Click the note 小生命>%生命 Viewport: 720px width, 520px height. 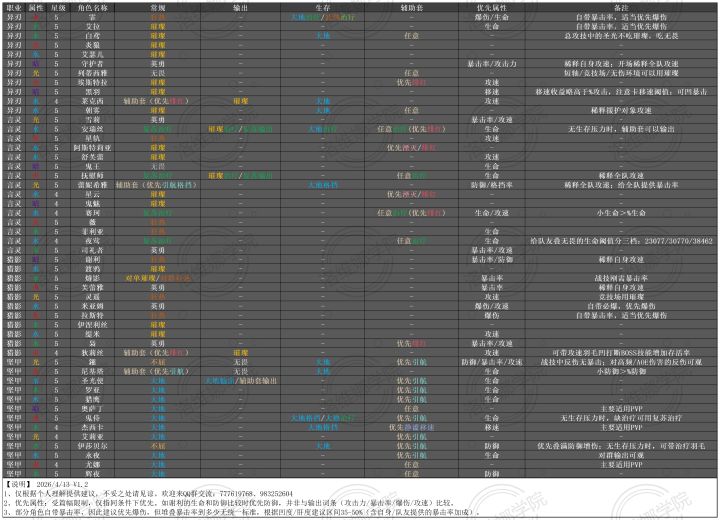(621, 213)
